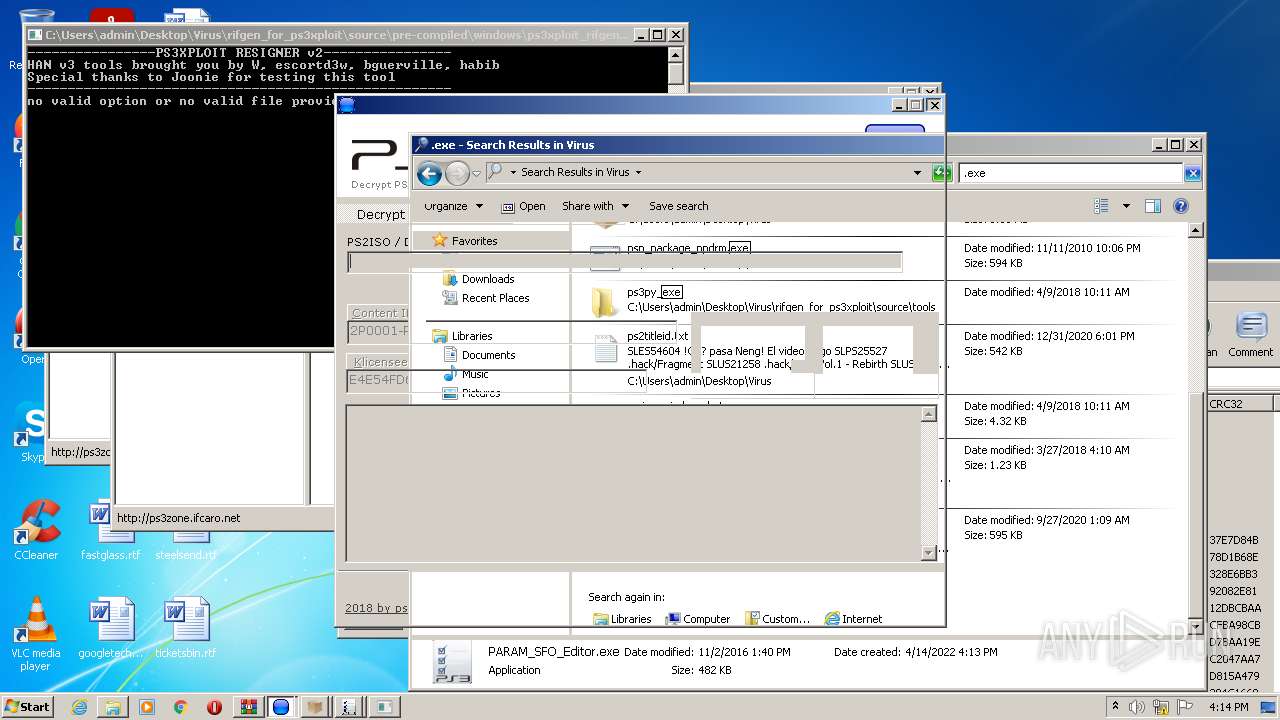Switch to the blue-icon app taskbar button

coord(282,706)
